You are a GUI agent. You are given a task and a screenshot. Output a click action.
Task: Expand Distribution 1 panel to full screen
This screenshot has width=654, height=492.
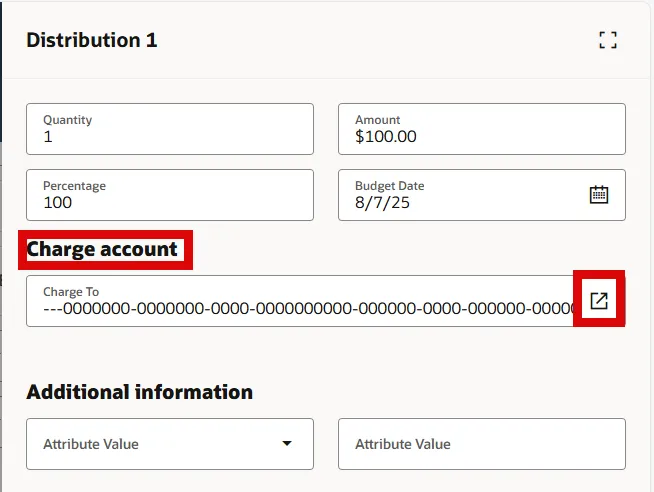click(x=607, y=40)
